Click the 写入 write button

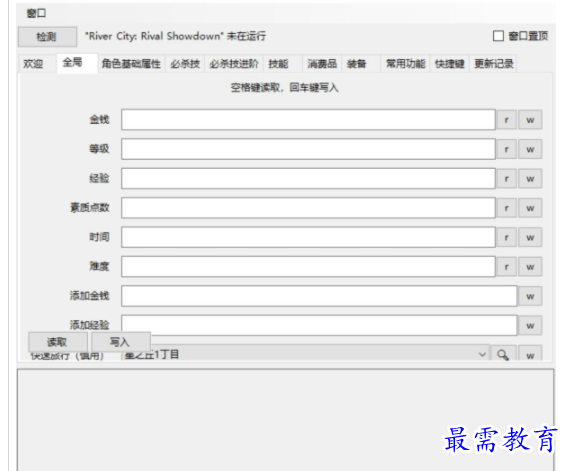point(121,341)
